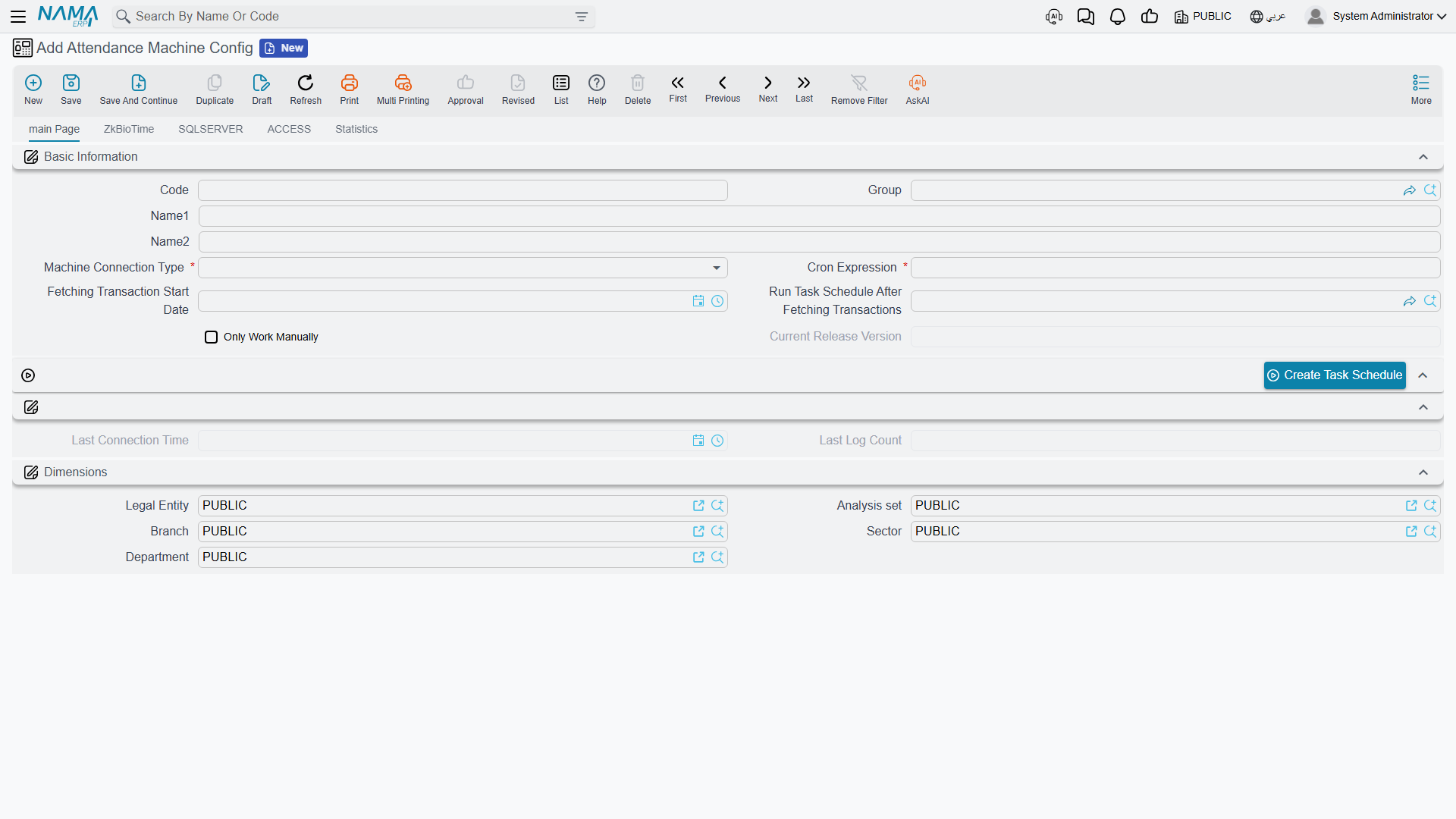Open the hamburger main menu
The image size is (1456, 819).
coord(18,16)
